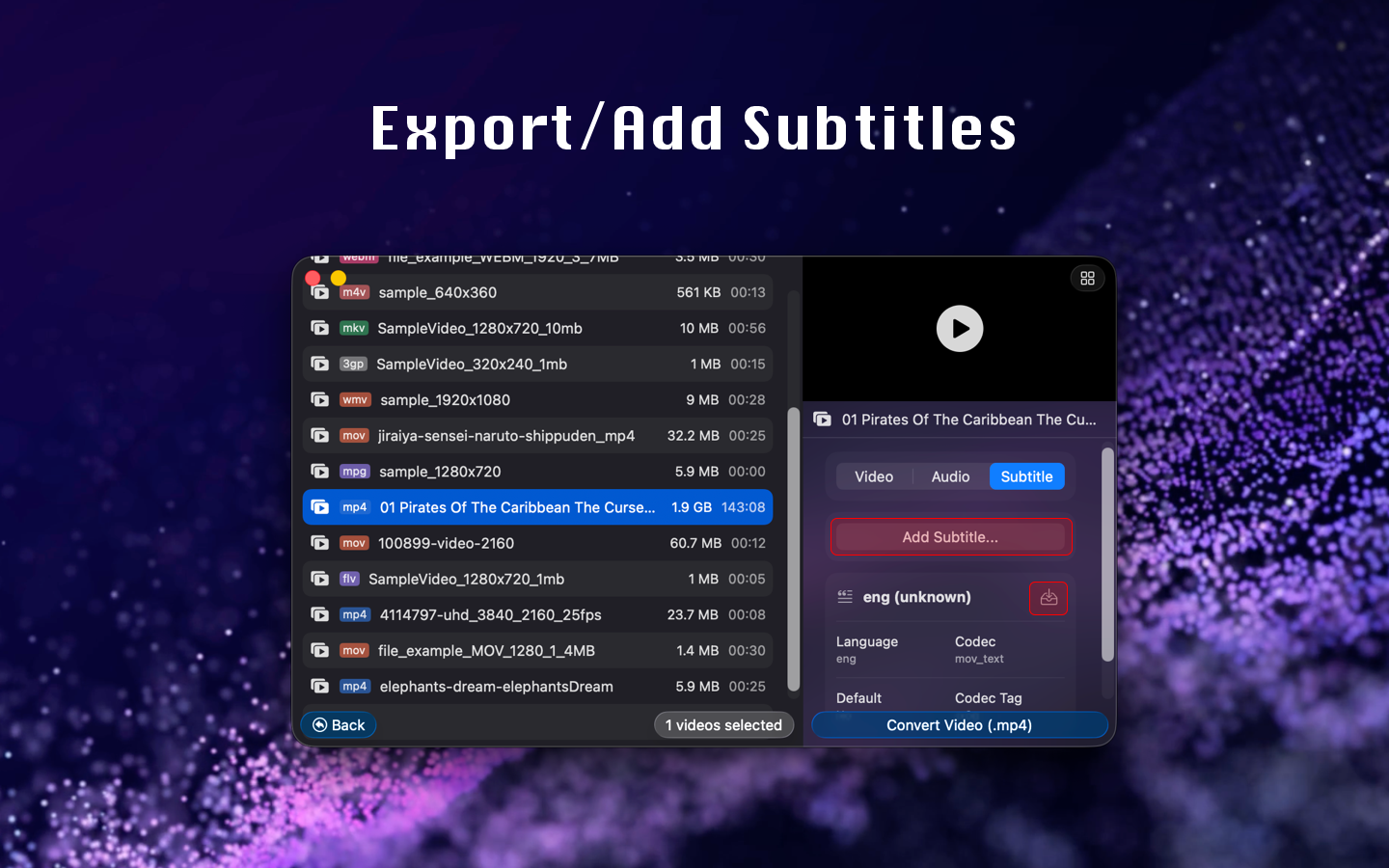The width and height of the screenshot is (1389, 868).
Task: Click the 1 videos selected indicator
Action: [x=723, y=725]
